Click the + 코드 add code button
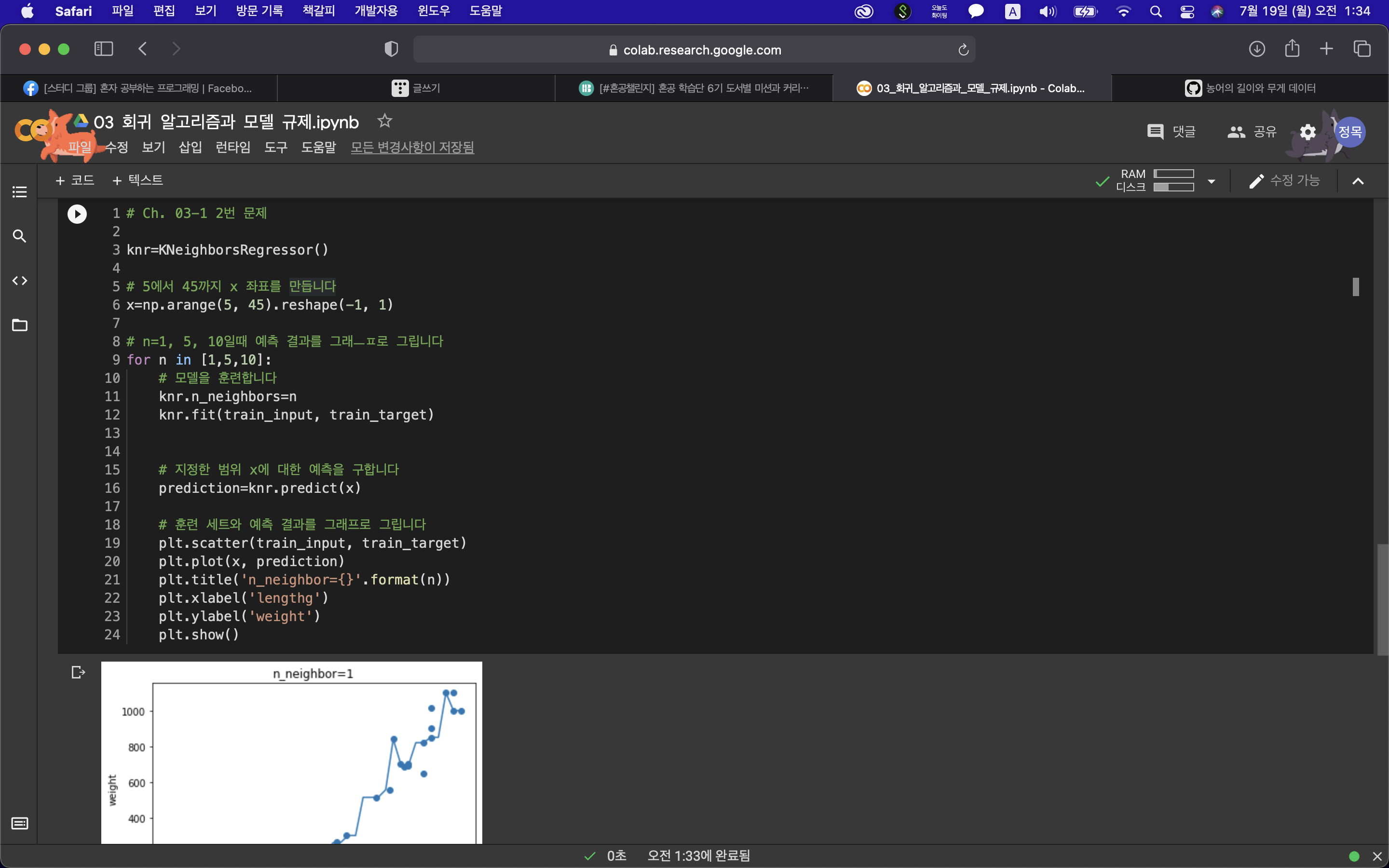1389x868 pixels. (x=75, y=180)
